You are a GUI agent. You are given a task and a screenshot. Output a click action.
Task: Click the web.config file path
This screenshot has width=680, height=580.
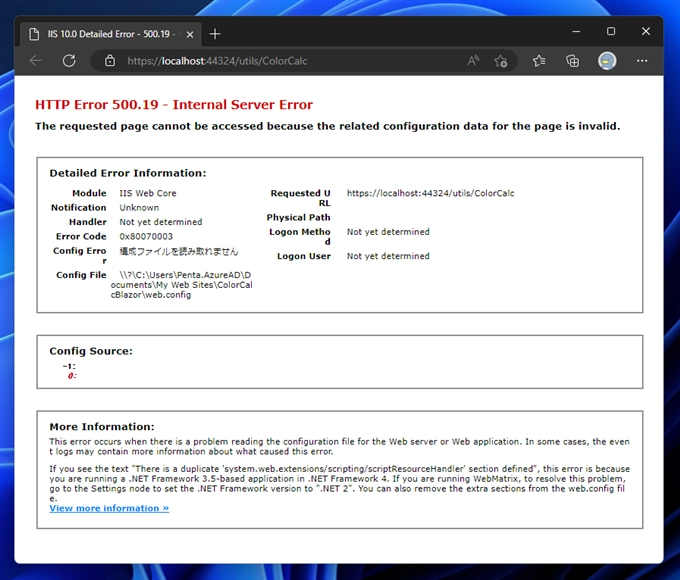tap(181, 285)
